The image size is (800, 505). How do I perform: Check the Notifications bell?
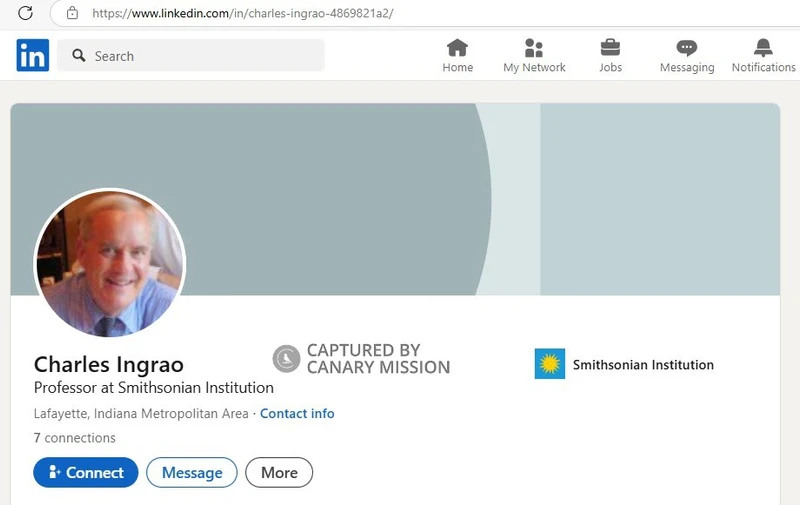pos(763,49)
